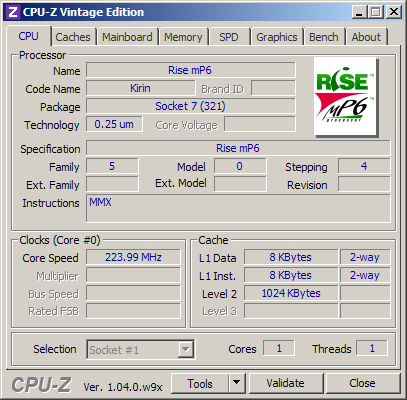Click the empty Rated FSB field
The width and height of the screenshot is (407, 400).
tap(133, 311)
